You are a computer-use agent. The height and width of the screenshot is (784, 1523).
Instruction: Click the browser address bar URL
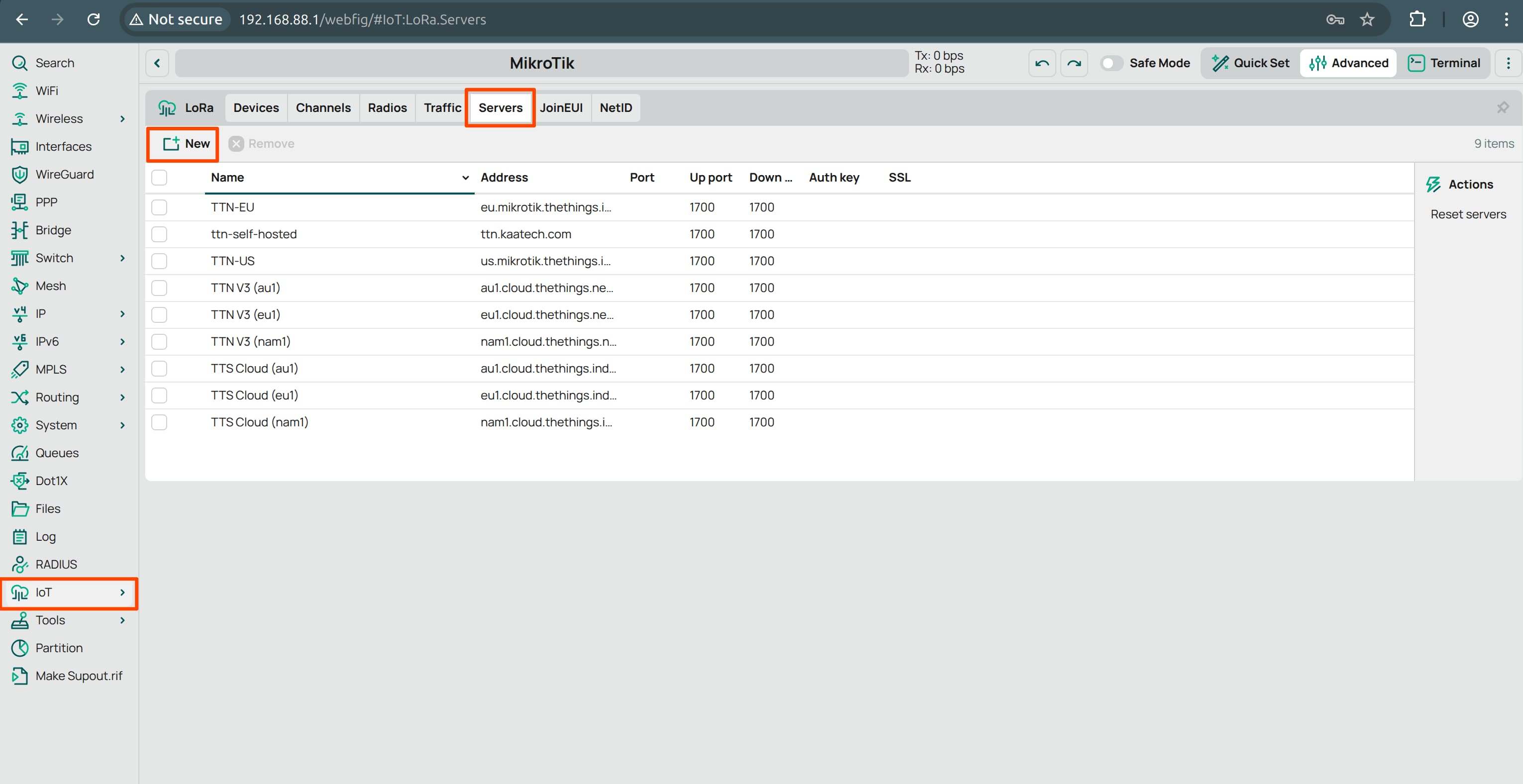pyautogui.click(x=362, y=19)
